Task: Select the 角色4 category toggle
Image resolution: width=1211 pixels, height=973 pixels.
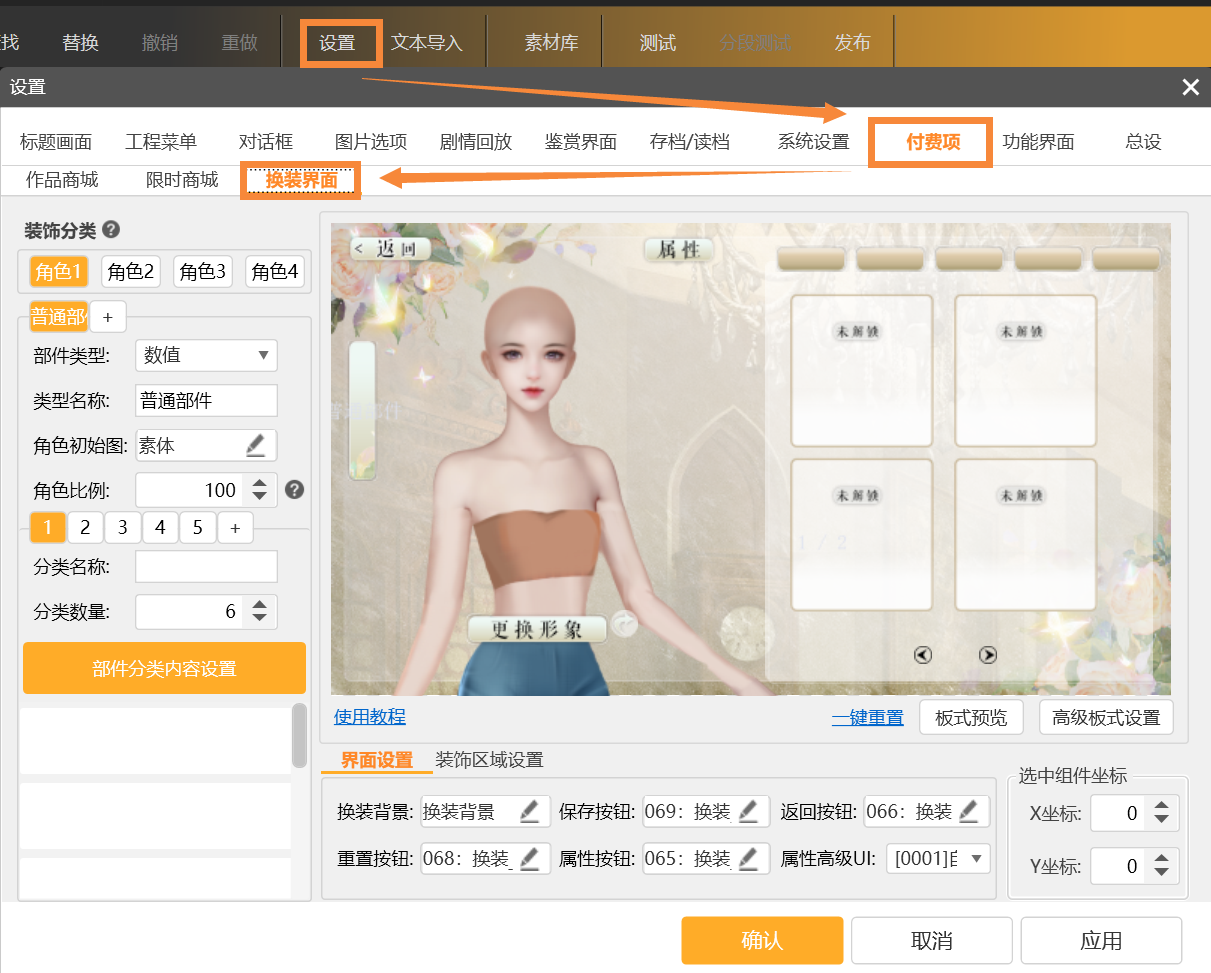Action: (275, 272)
